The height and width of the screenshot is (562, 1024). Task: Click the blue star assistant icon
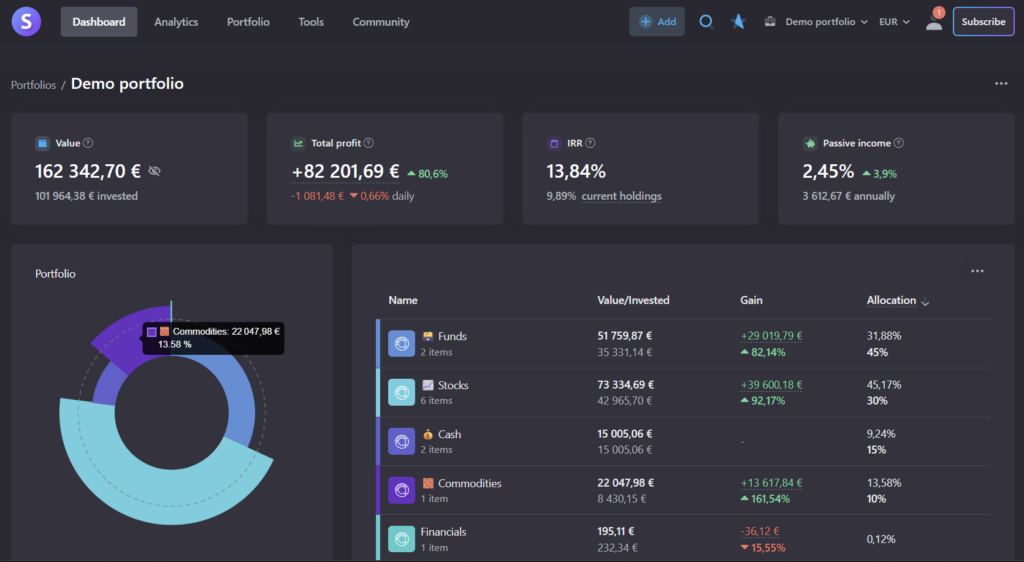[738, 21]
